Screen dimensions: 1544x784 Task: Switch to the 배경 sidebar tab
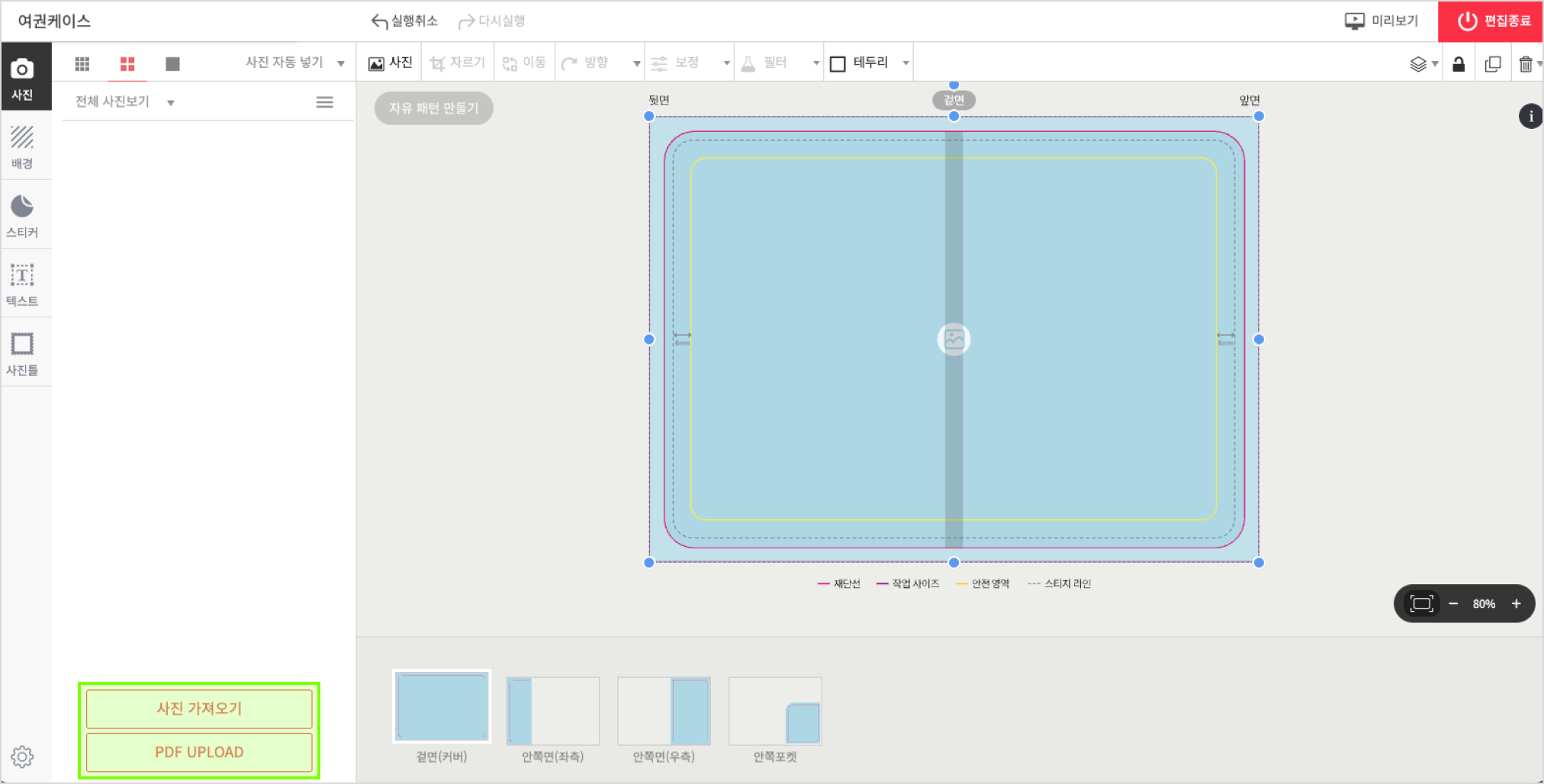[24, 146]
